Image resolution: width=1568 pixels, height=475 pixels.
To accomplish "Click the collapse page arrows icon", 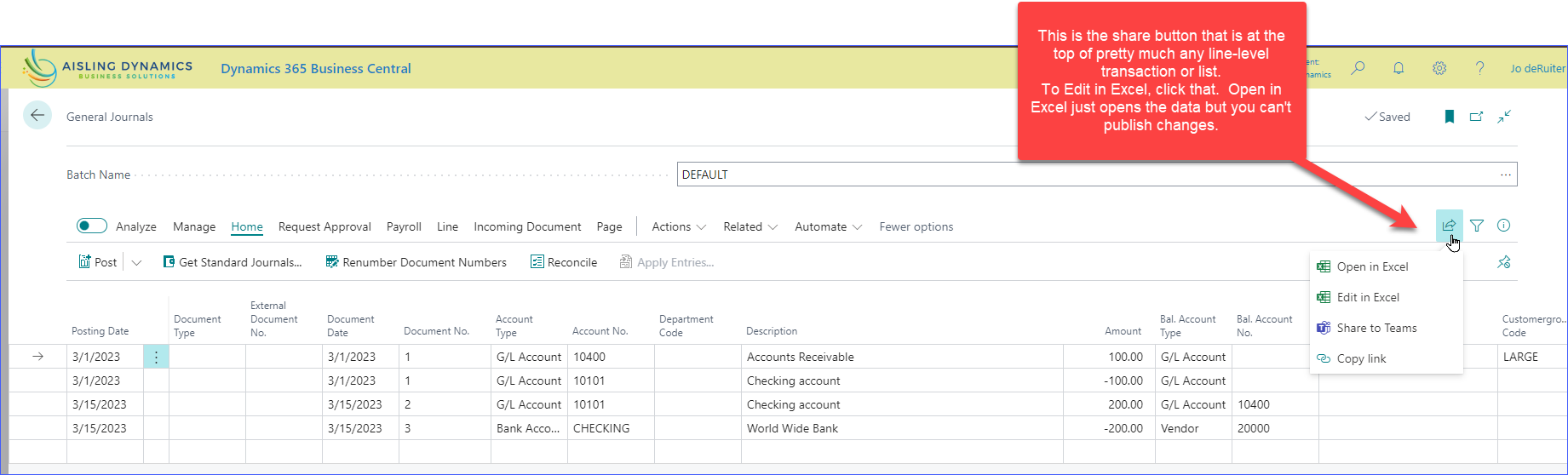I will 1505,117.
